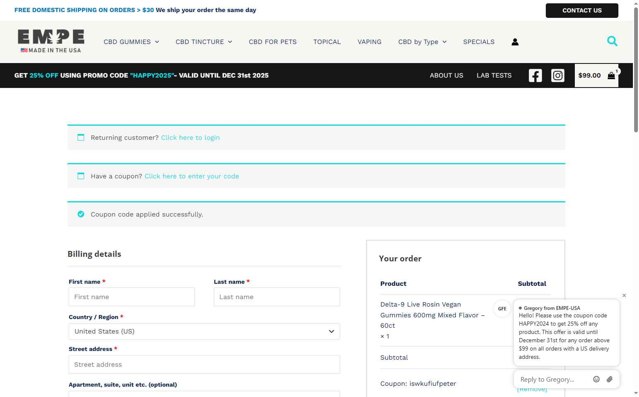
Task: Open the ABOUT US page
Action: [446, 75]
